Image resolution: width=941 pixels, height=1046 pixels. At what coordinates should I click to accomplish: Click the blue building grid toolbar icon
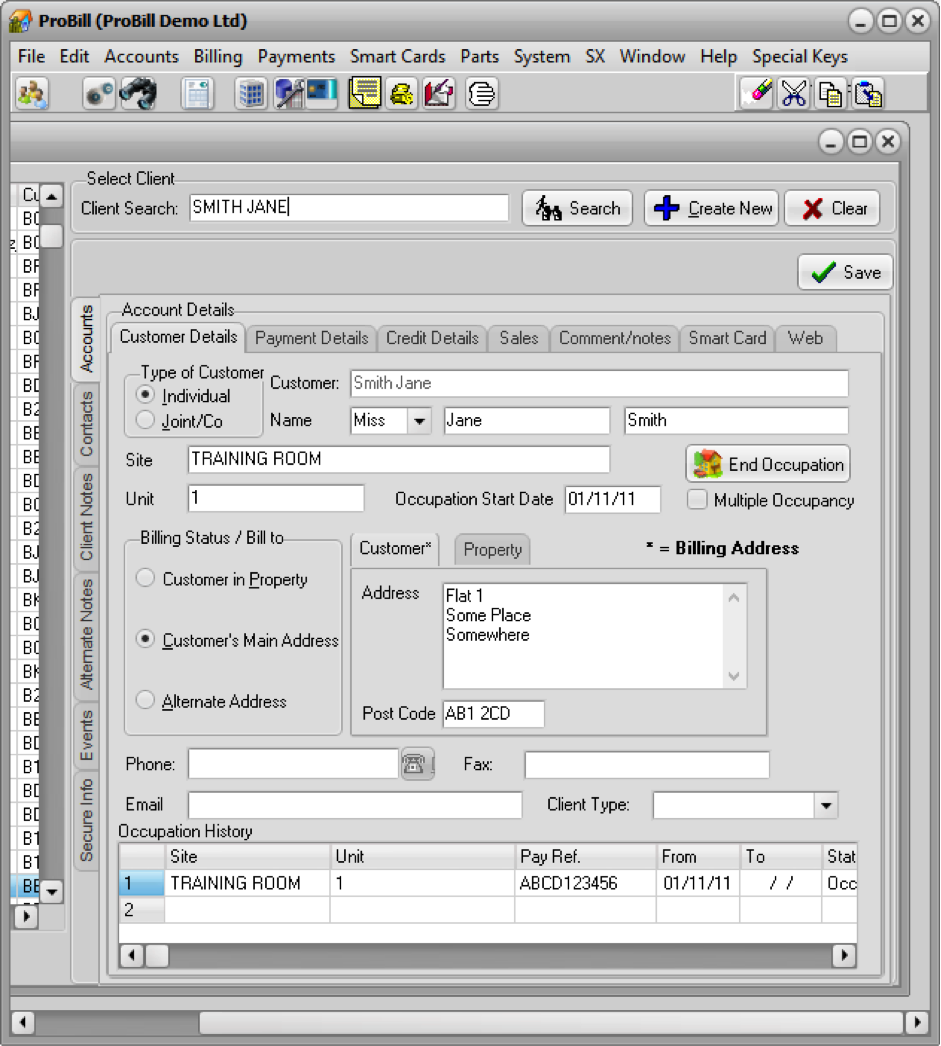(x=251, y=93)
